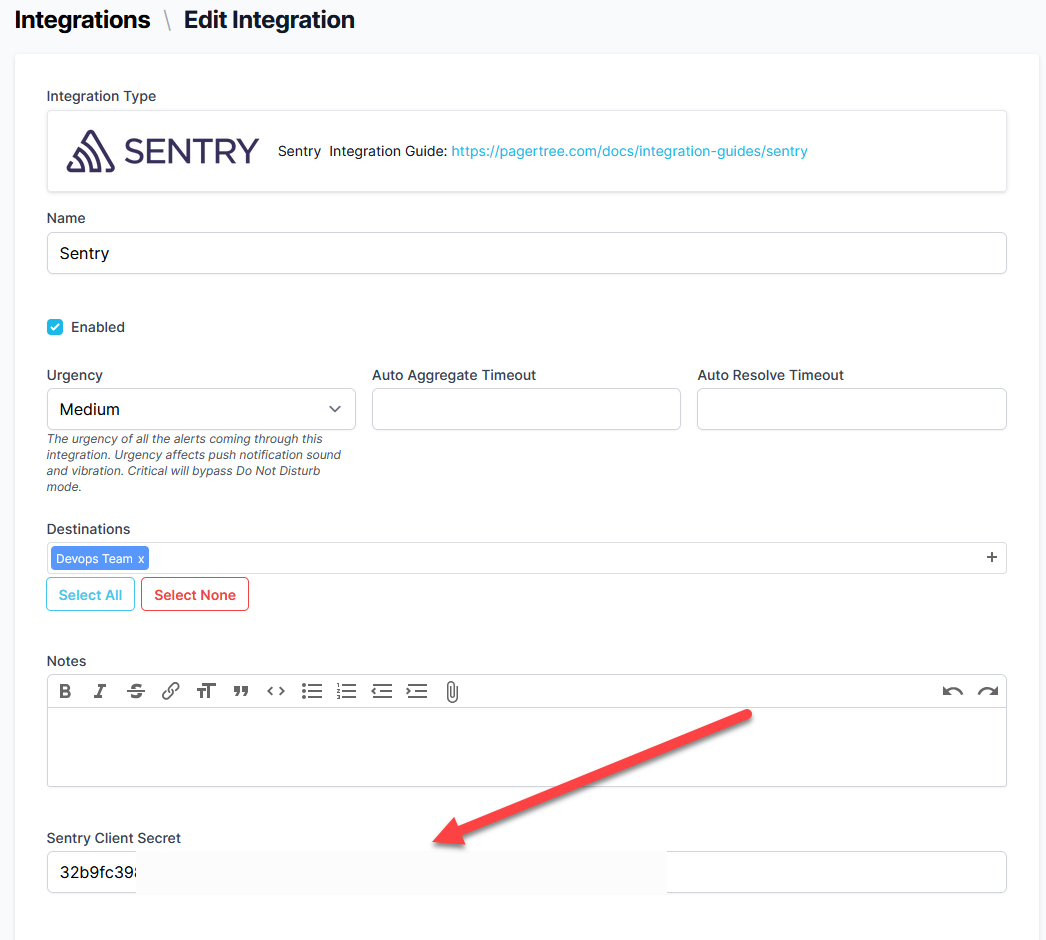Image resolution: width=1046 pixels, height=940 pixels.
Task: Undo last edit in Notes editor
Action: pos(952,691)
